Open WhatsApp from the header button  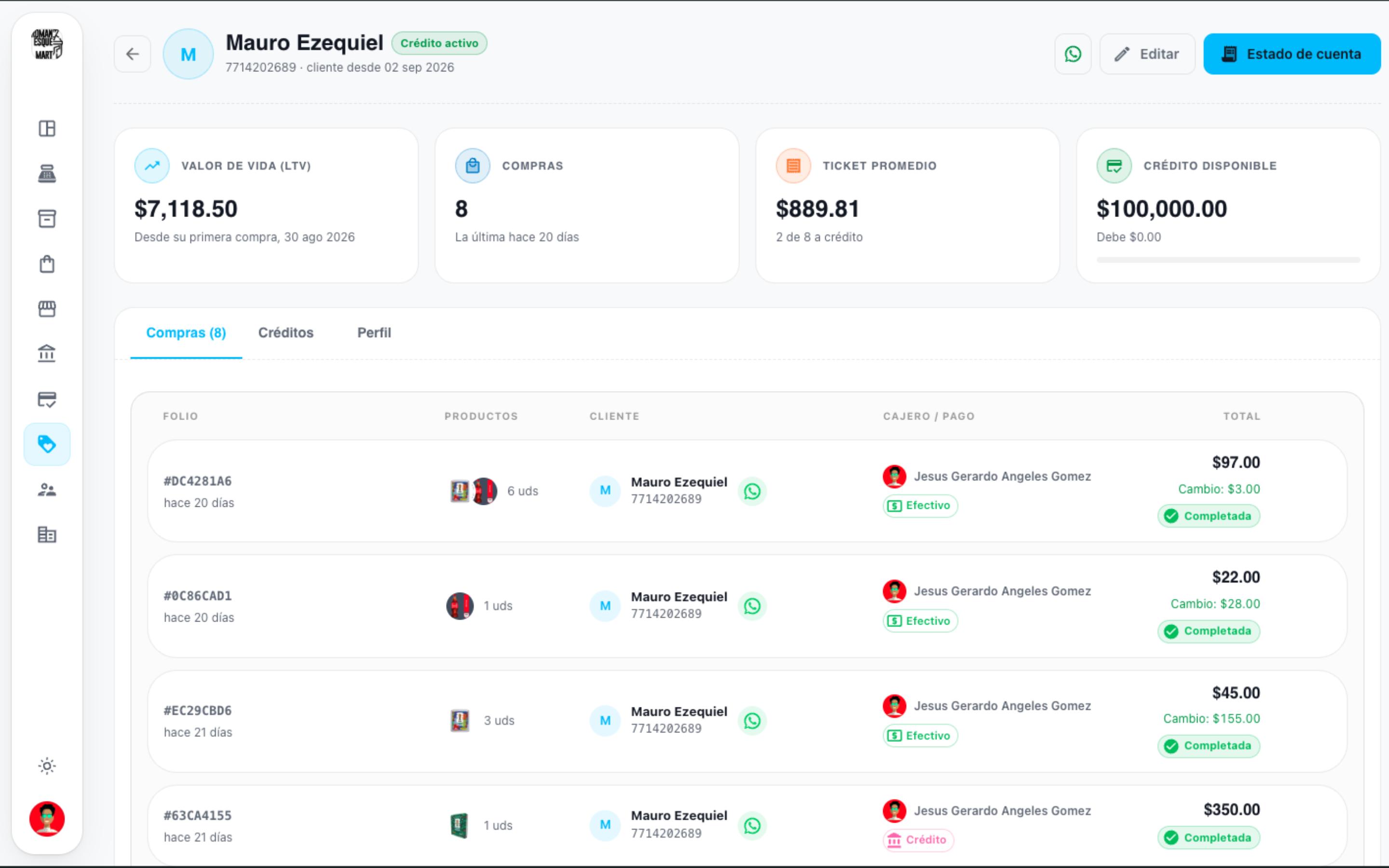[x=1073, y=54]
